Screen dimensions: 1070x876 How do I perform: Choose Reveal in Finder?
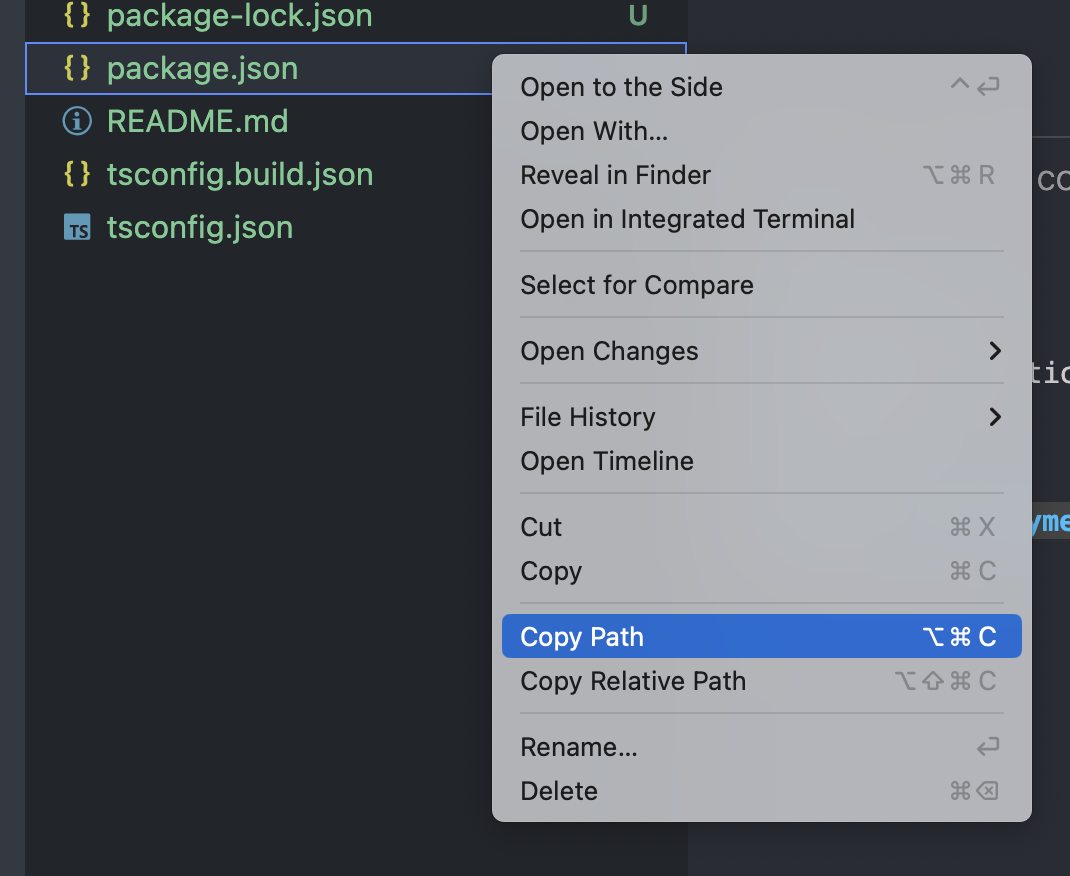tap(615, 175)
